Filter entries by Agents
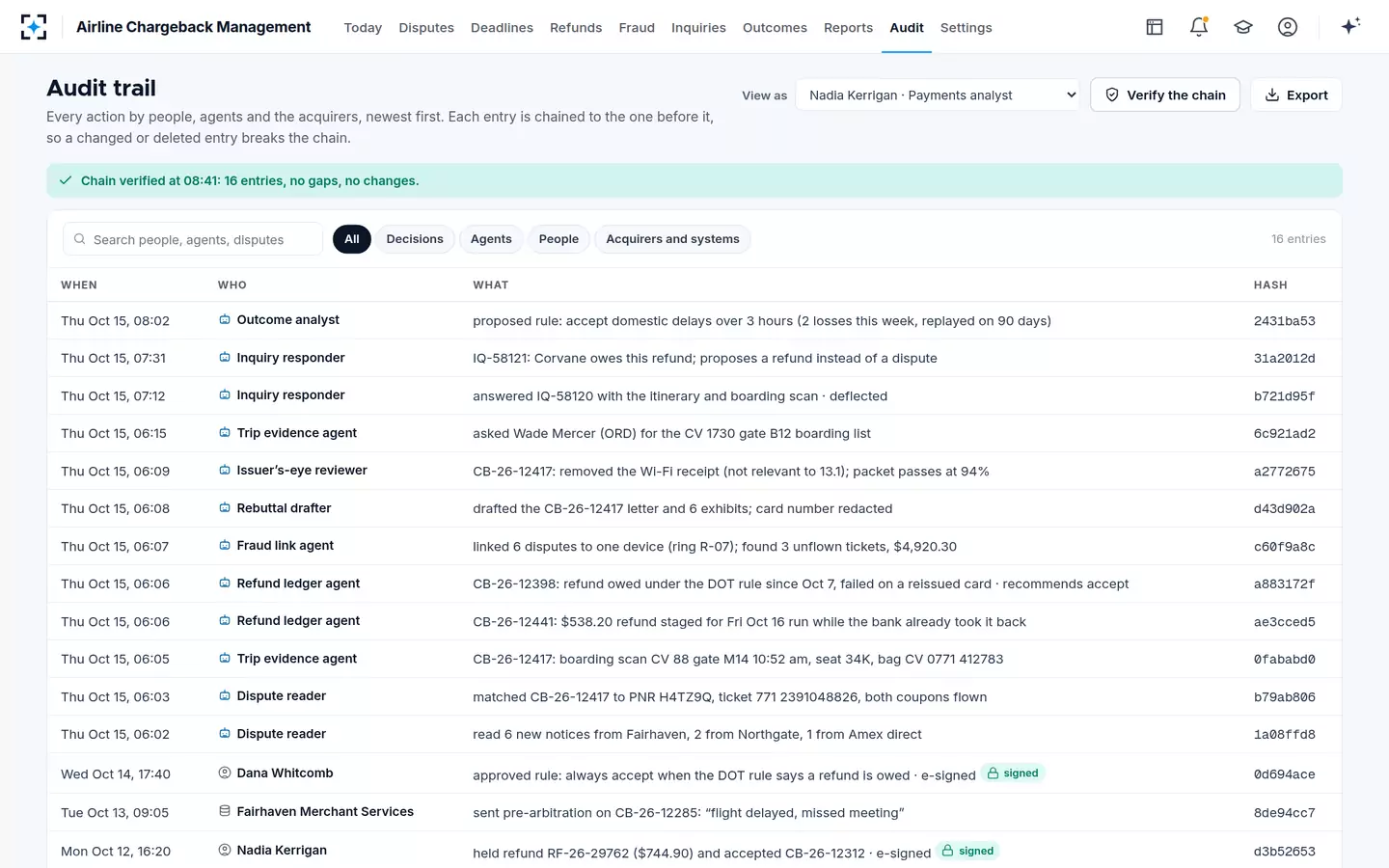The width and height of the screenshot is (1389, 868). 491,239
